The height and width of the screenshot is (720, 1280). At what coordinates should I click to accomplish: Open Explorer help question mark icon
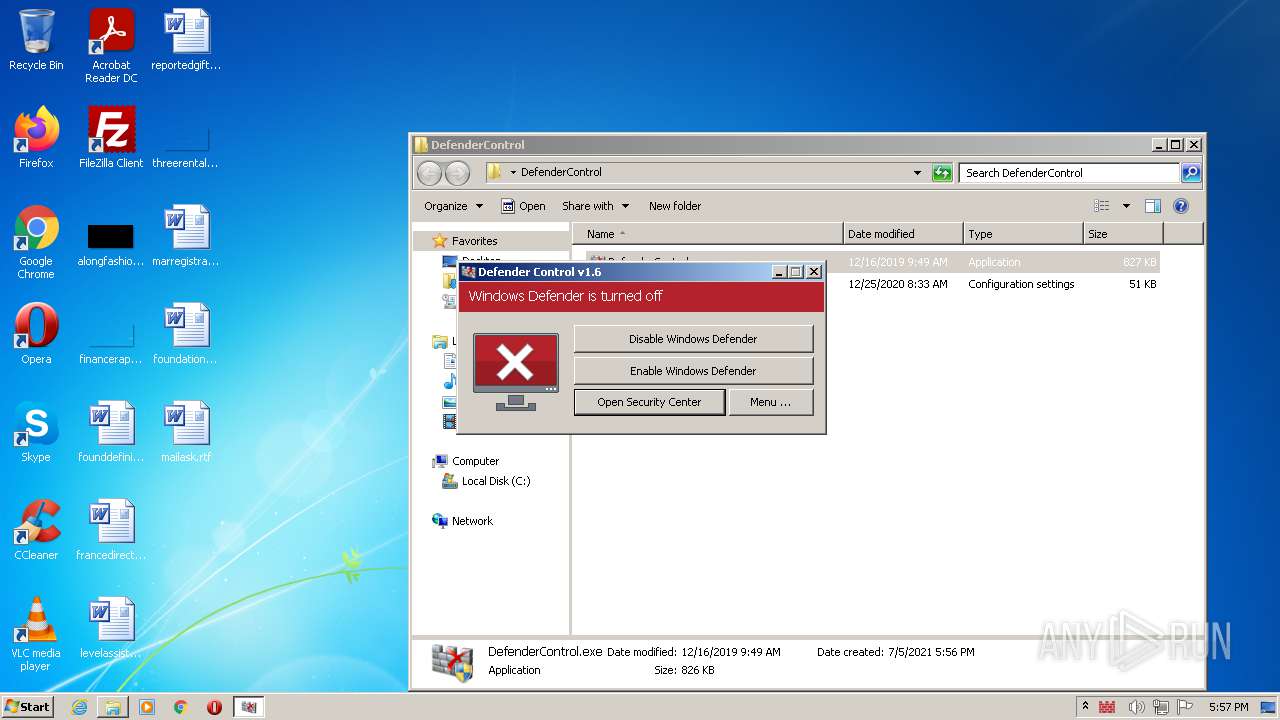click(x=1180, y=206)
